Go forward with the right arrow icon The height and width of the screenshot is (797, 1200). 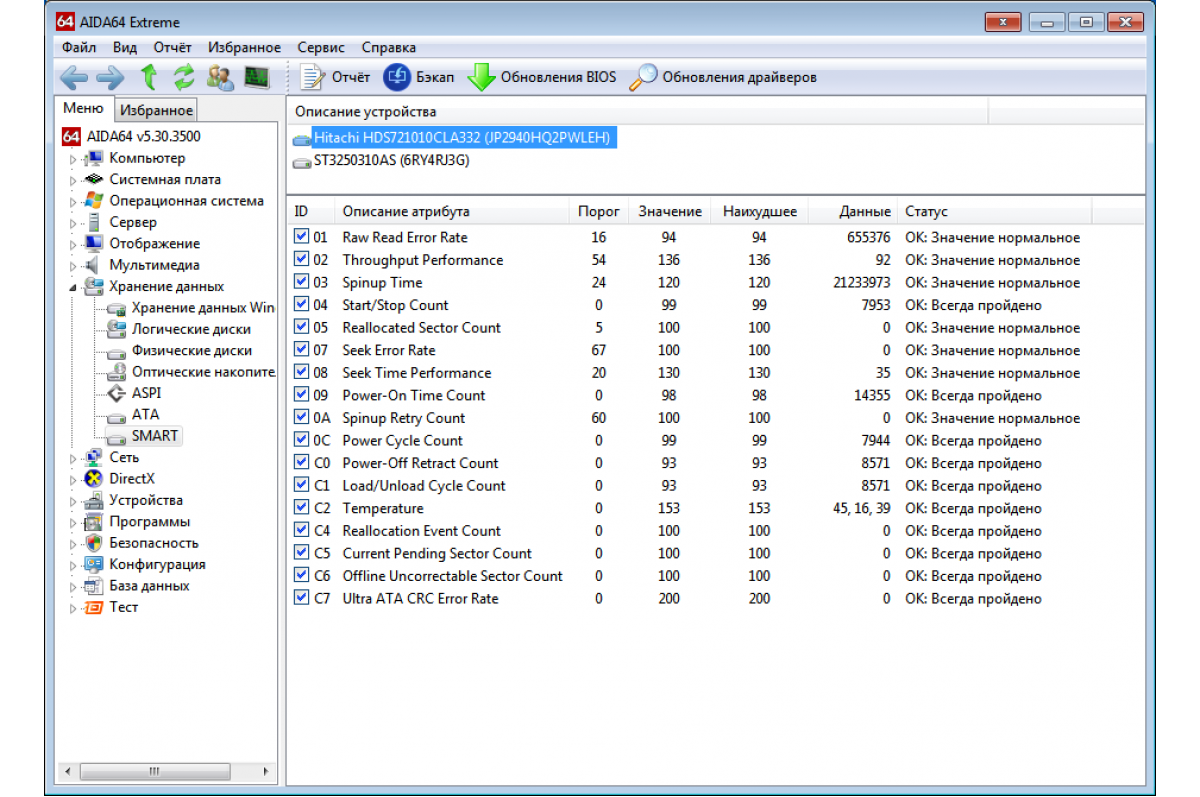click(x=110, y=77)
